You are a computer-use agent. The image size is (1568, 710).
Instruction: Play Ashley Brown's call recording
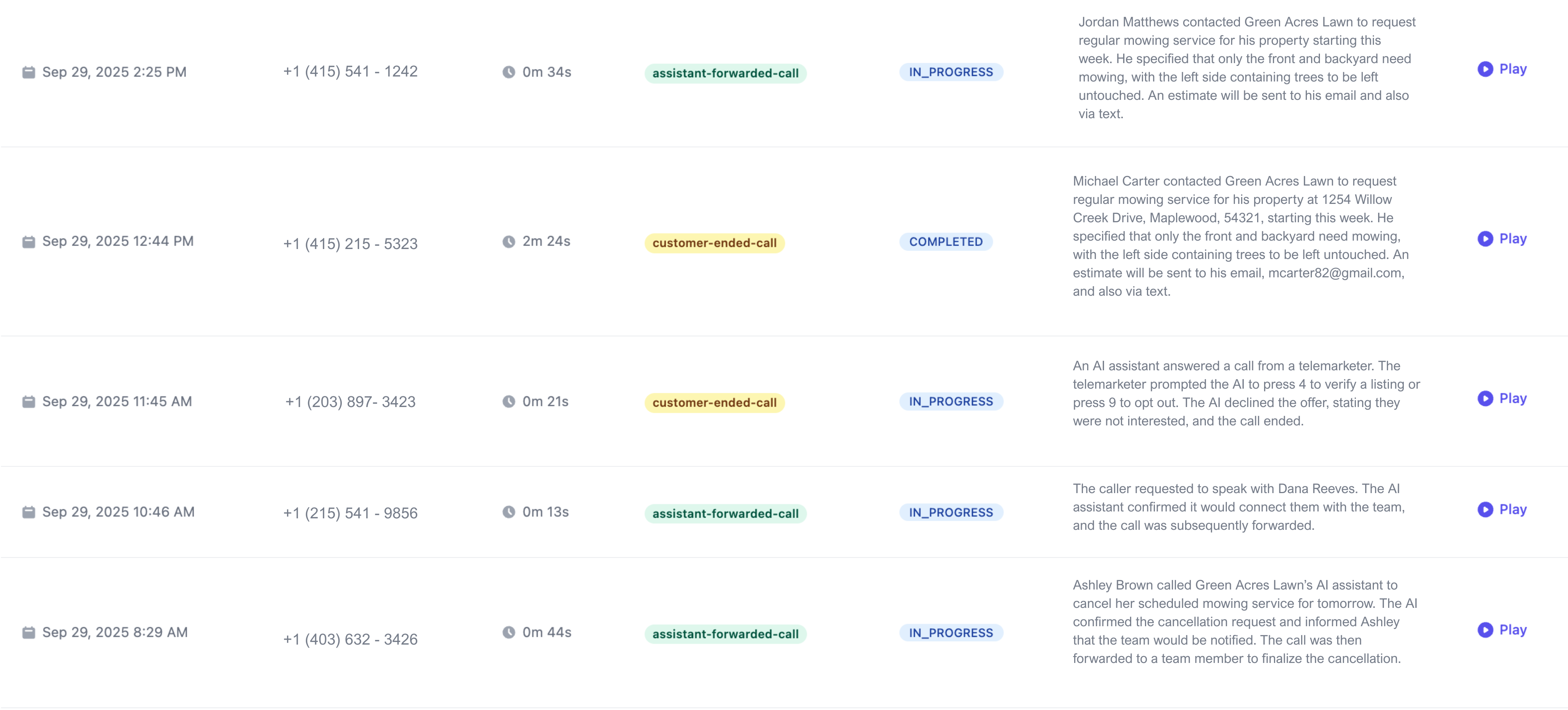tap(1502, 630)
